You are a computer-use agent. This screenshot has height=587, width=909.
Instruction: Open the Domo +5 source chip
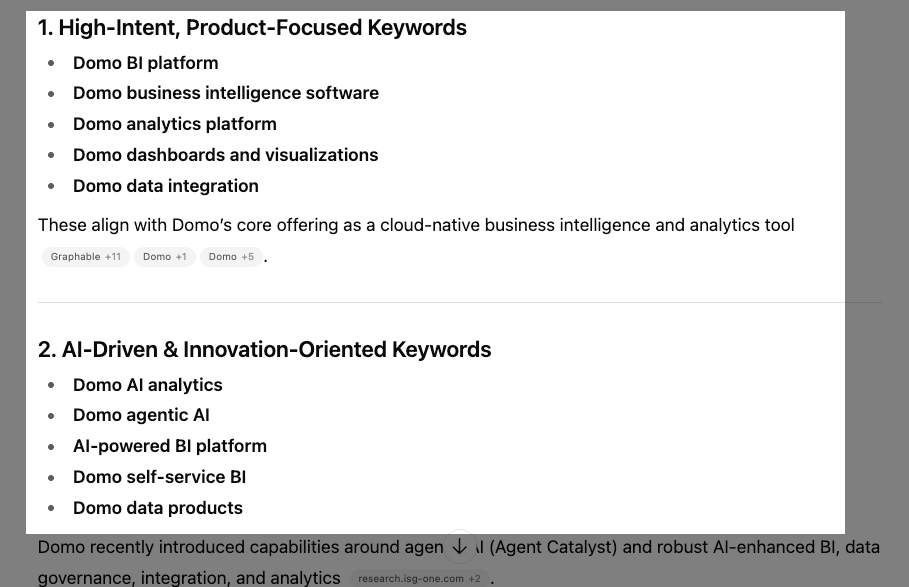[x=232, y=257]
